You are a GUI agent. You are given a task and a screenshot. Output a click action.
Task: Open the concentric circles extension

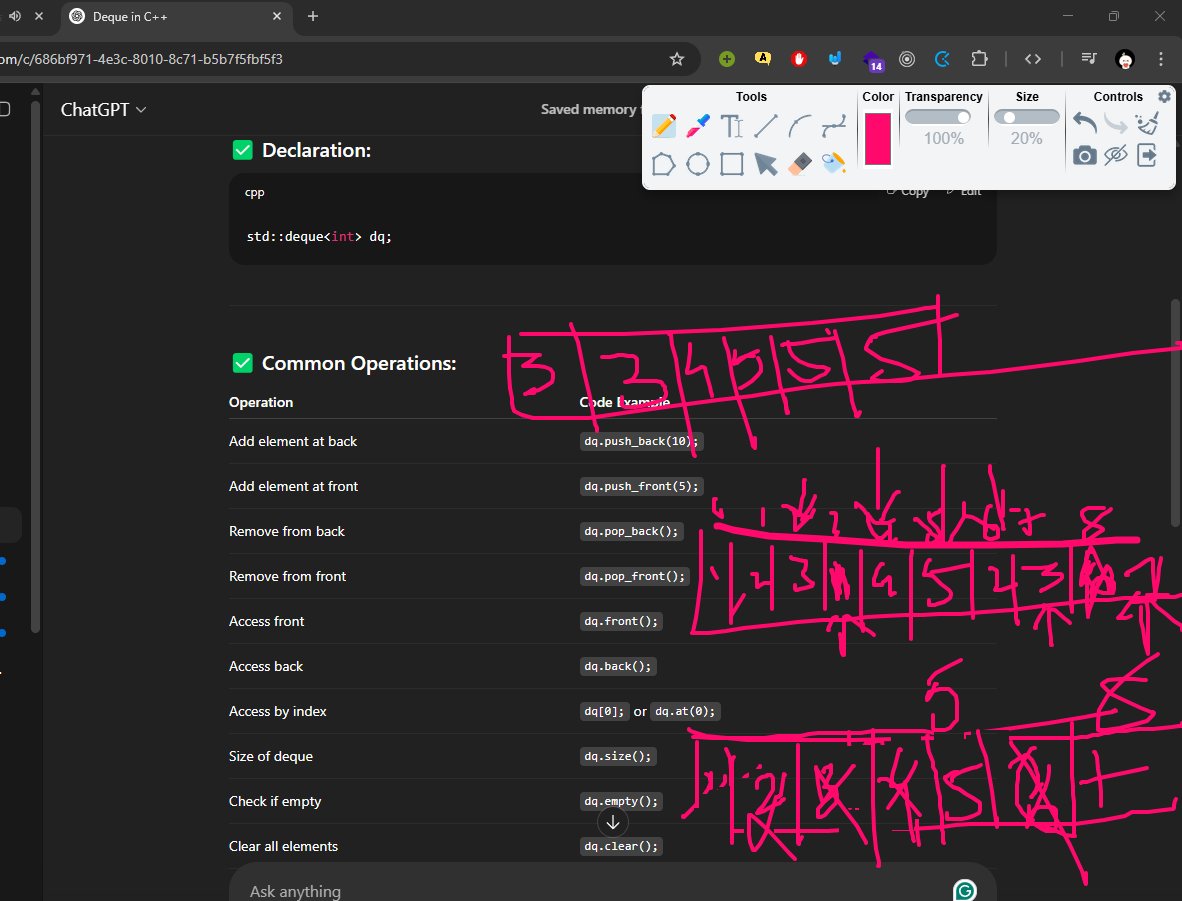(907, 59)
